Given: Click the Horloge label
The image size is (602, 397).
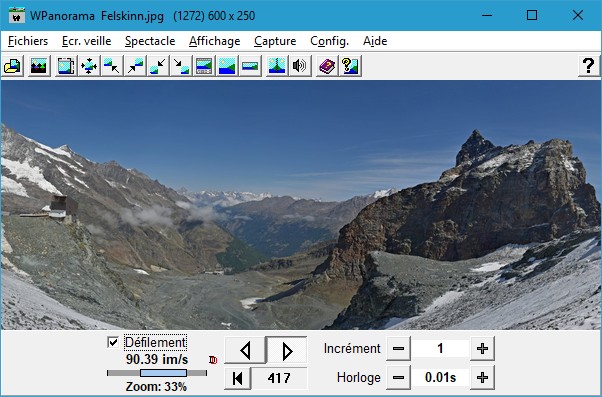Looking at the screenshot, I should click(359, 378).
